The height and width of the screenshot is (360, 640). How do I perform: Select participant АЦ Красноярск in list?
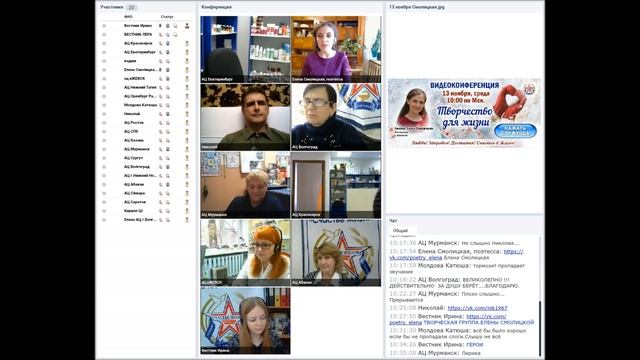click(x=138, y=44)
